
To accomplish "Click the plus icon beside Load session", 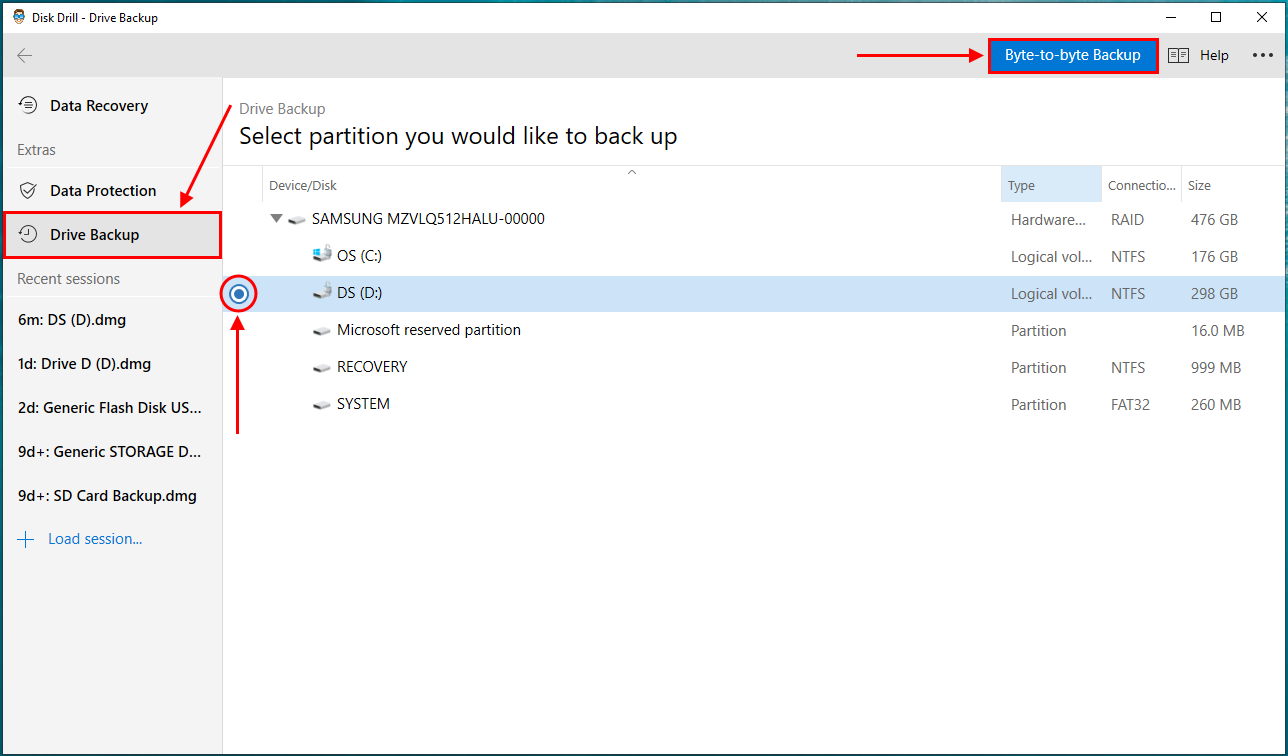I will (x=26, y=539).
